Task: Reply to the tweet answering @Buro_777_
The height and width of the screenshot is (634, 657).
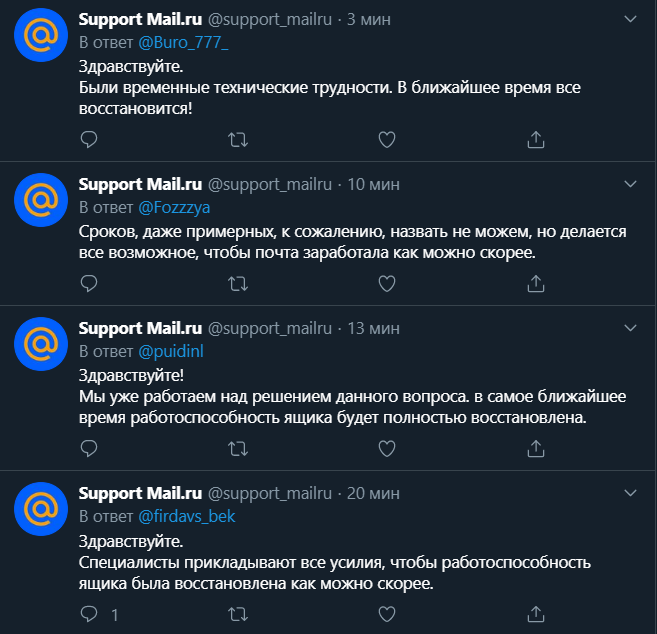Action: 88,139
